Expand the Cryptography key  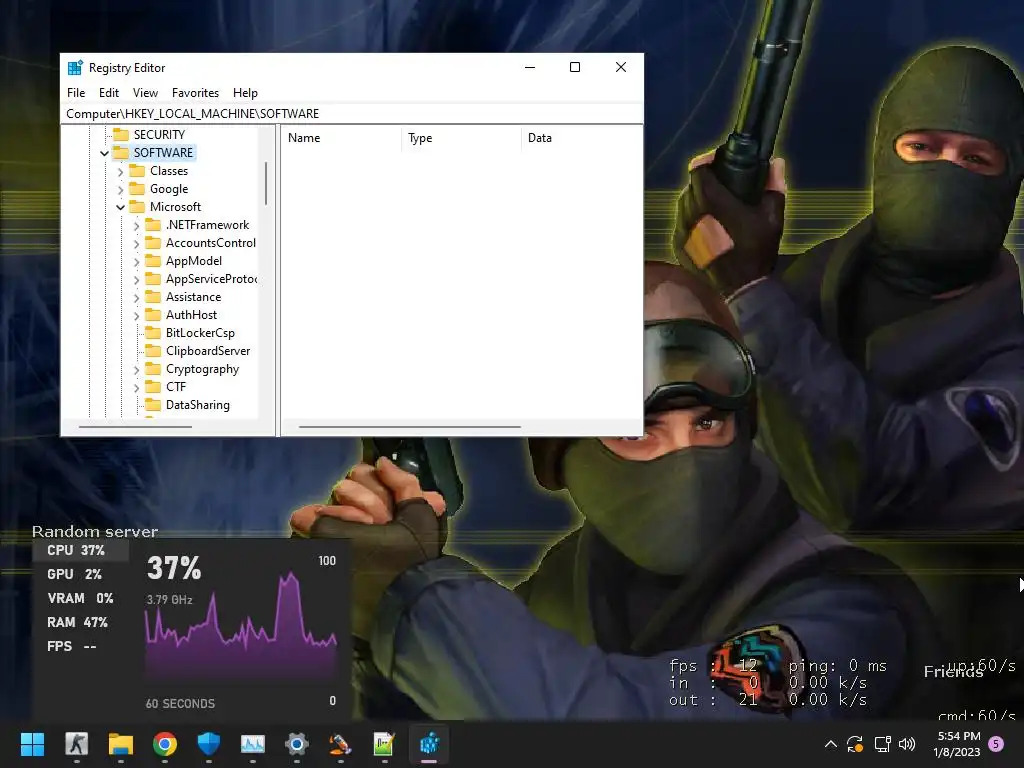coord(136,370)
